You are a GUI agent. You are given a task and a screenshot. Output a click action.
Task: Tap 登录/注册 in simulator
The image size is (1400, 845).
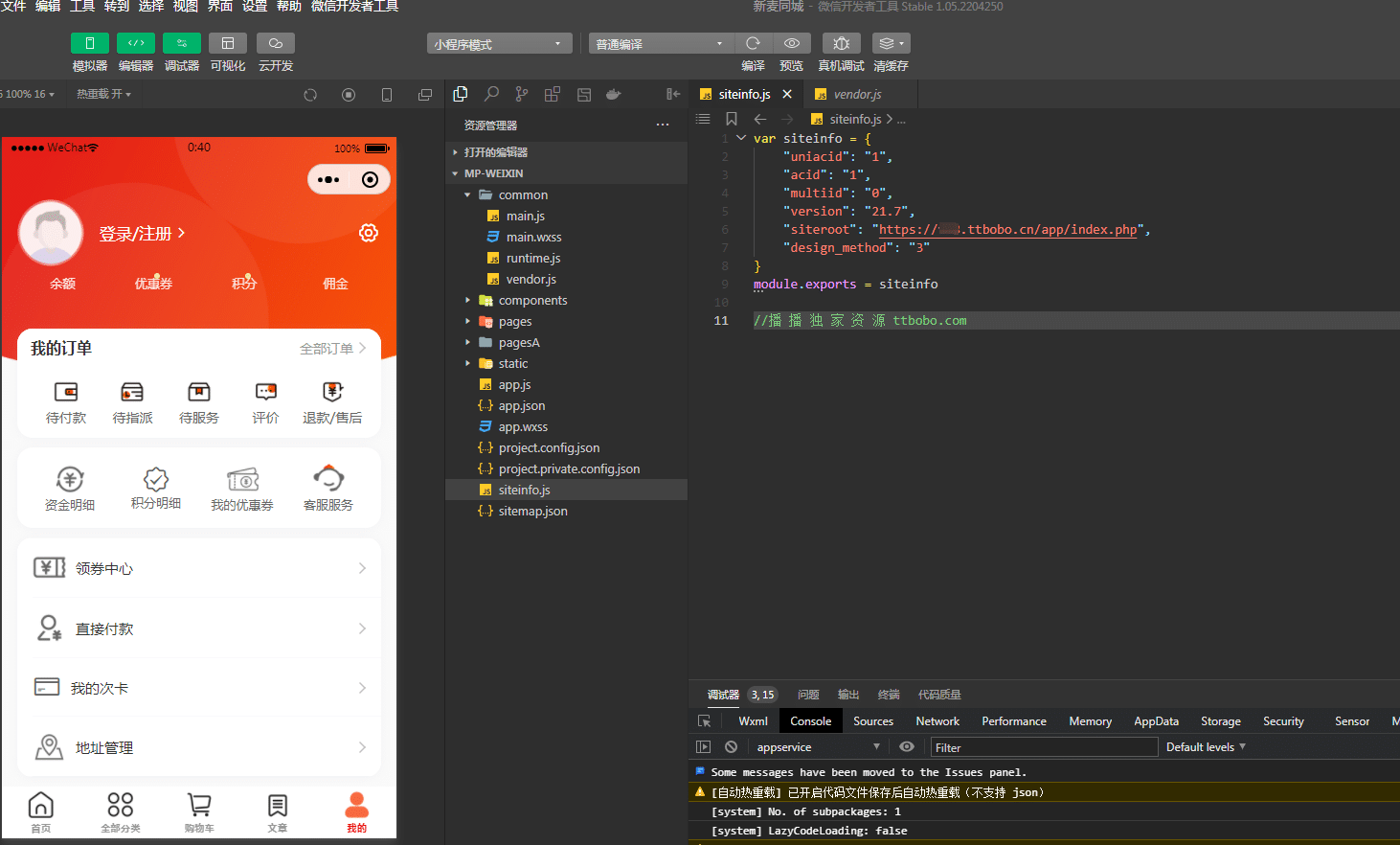coord(142,234)
